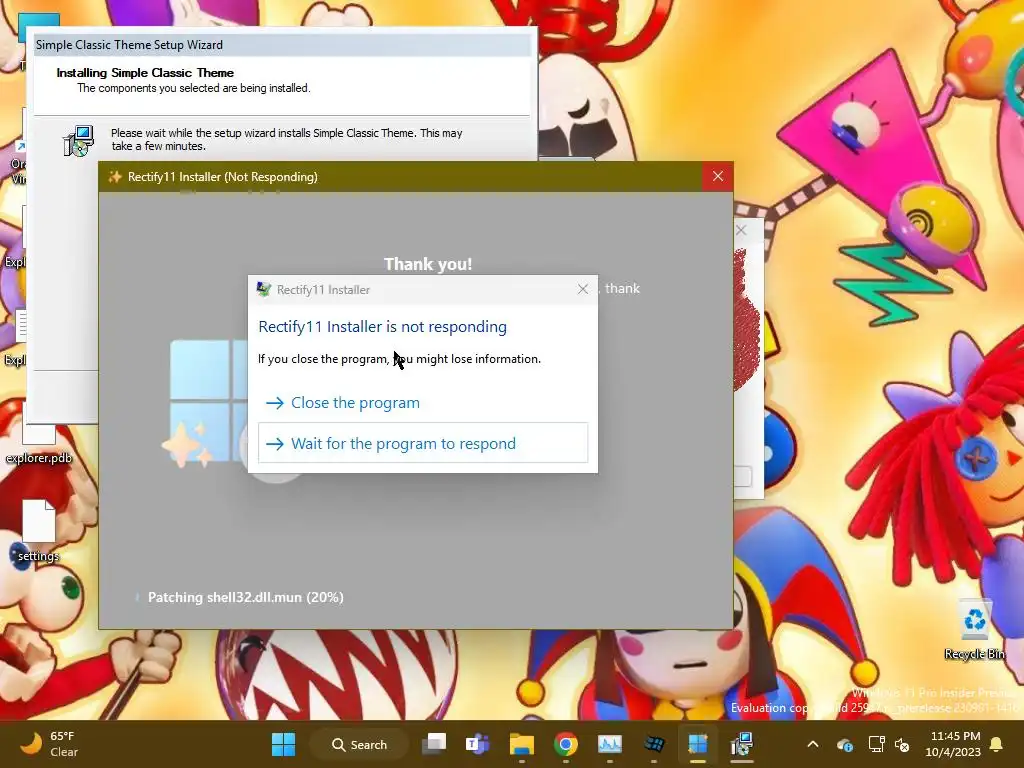Open File Explorer from taskbar
Viewport: 1024px width, 768px height.
coord(522,744)
